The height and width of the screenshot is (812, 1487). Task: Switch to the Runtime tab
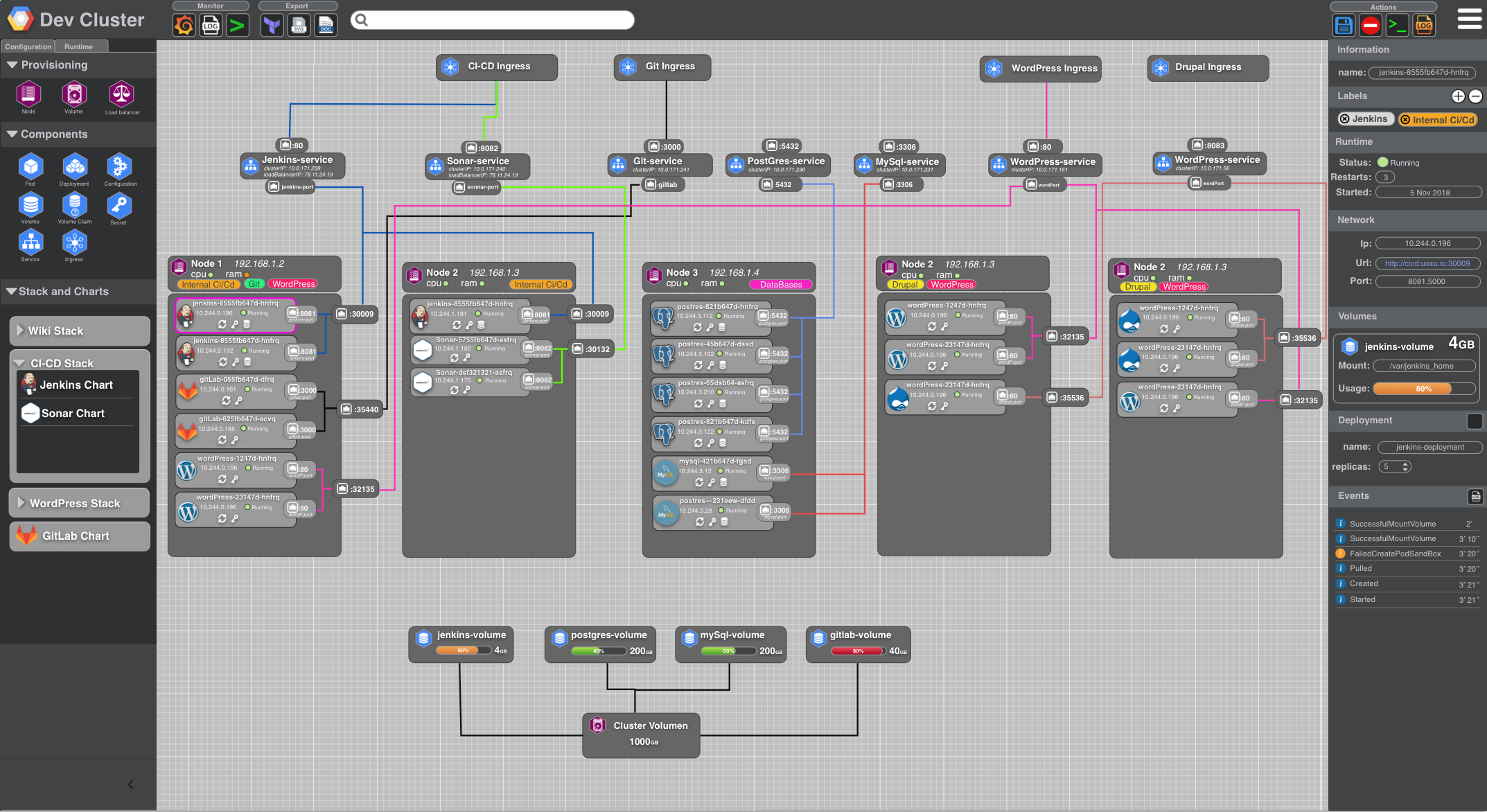pyautogui.click(x=78, y=46)
